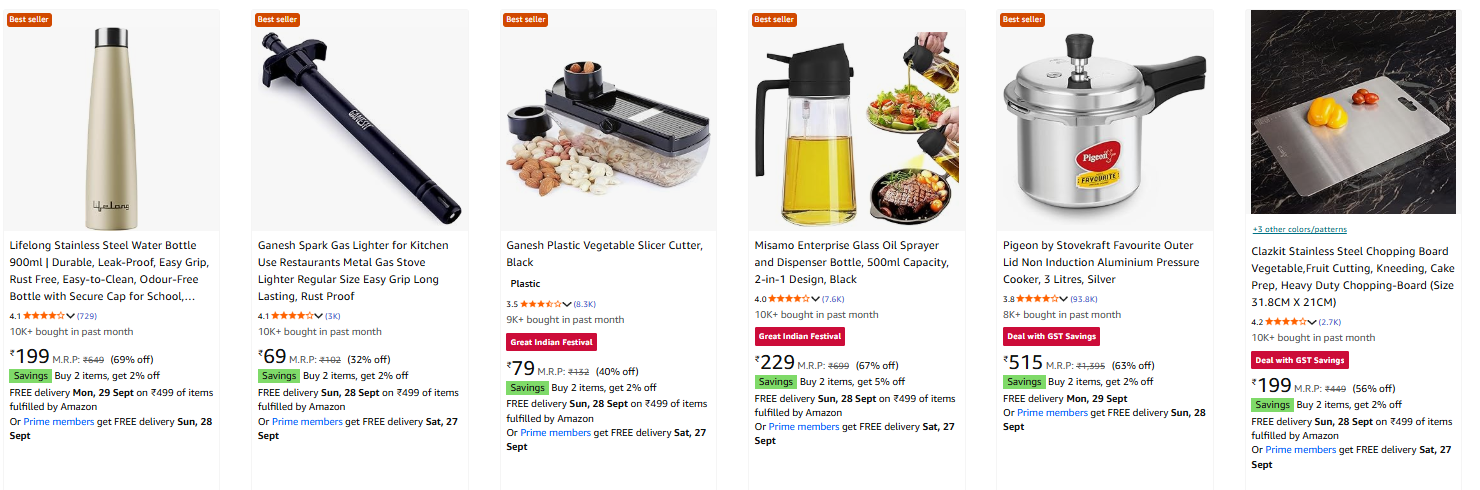Screen dimensions: 1480x490
Task: Open the +3 other colors/patterns link
Action: (1299, 230)
